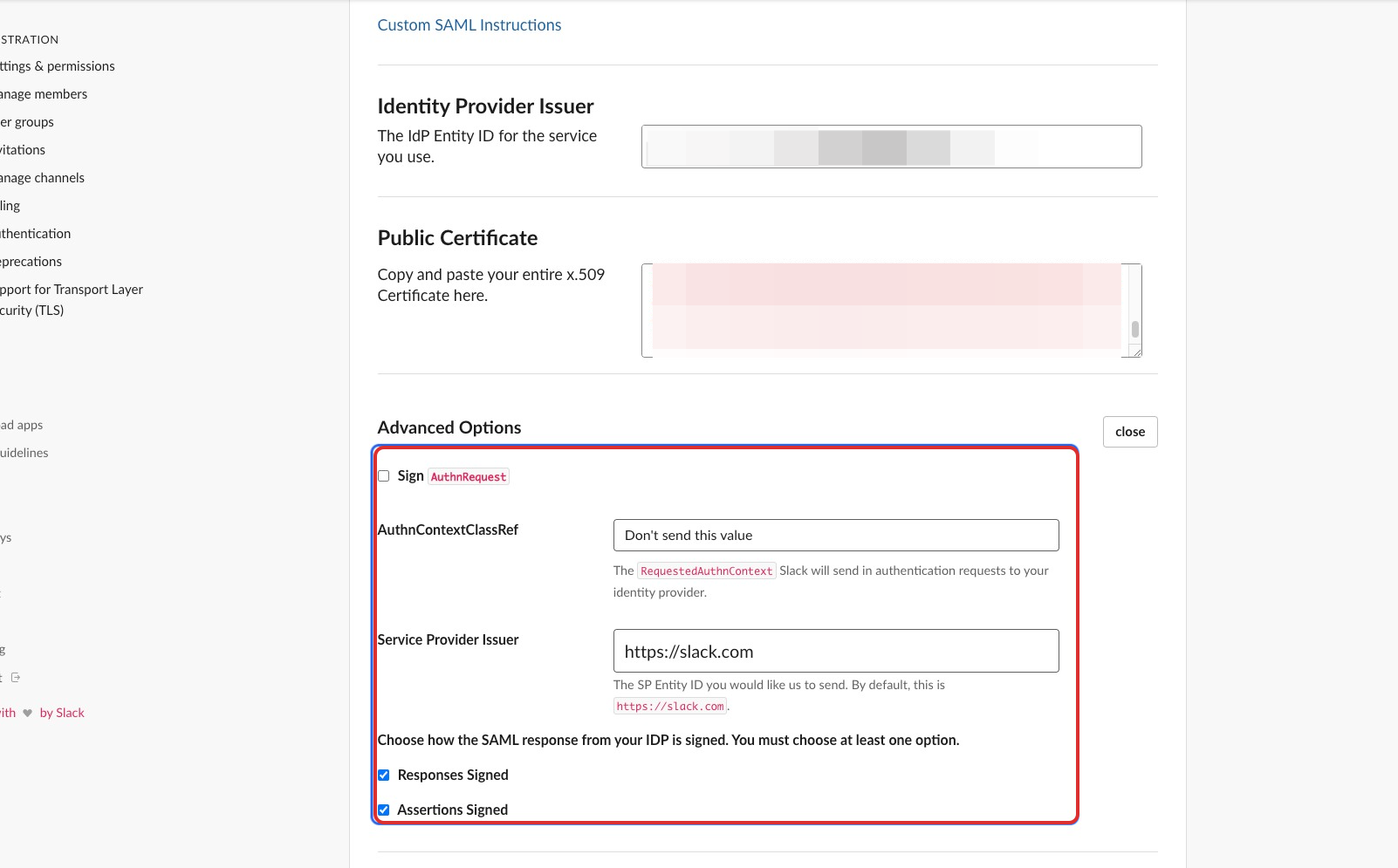Open Manage members in sidebar
1398x868 pixels.
[x=44, y=94]
